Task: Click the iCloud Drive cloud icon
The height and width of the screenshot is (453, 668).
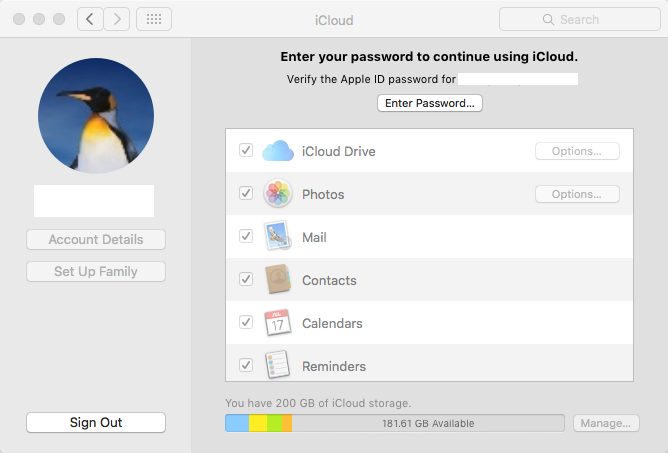Action: tap(278, 151)
